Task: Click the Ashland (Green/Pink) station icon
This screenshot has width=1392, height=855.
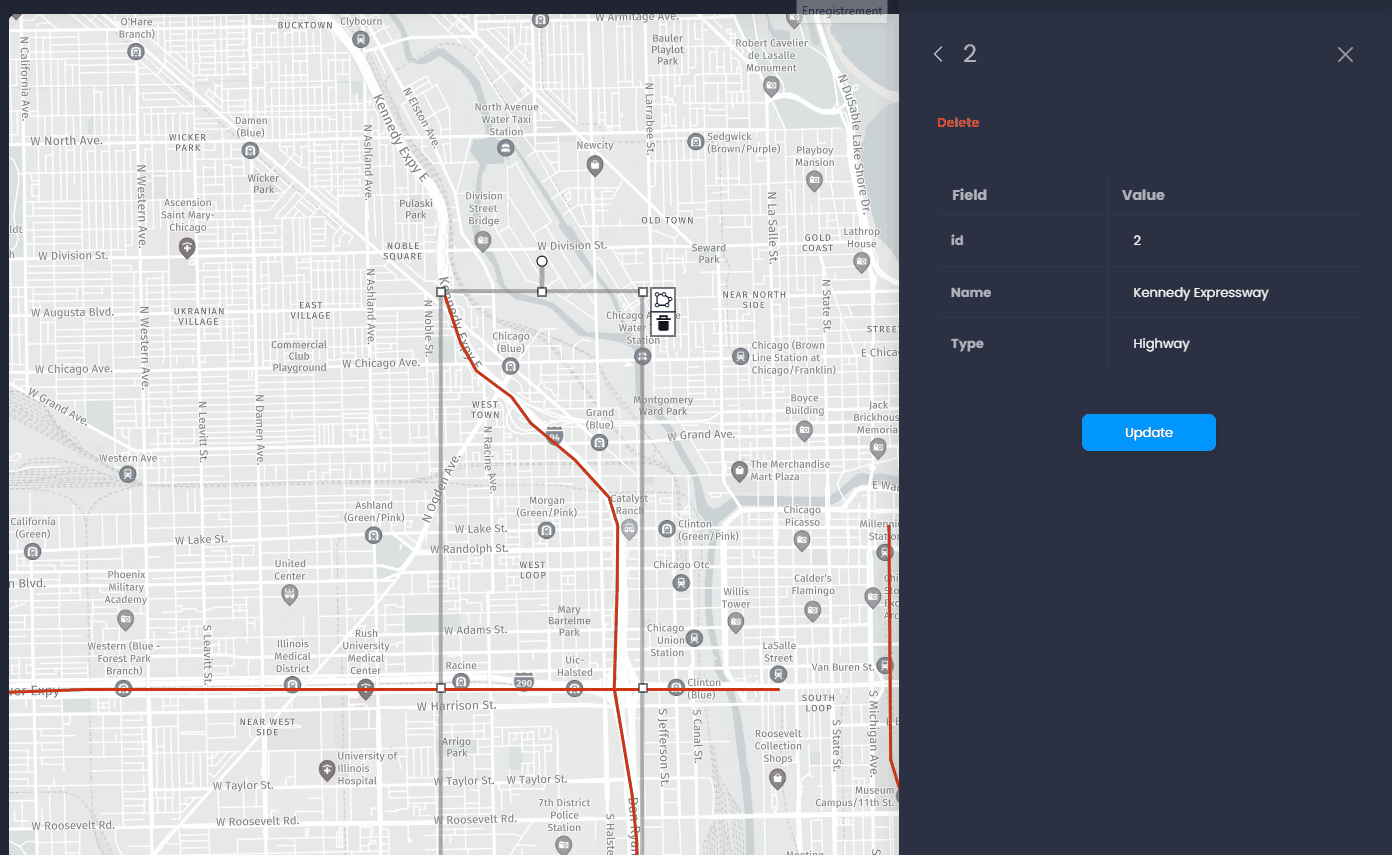Action: [x=374, y=535]
